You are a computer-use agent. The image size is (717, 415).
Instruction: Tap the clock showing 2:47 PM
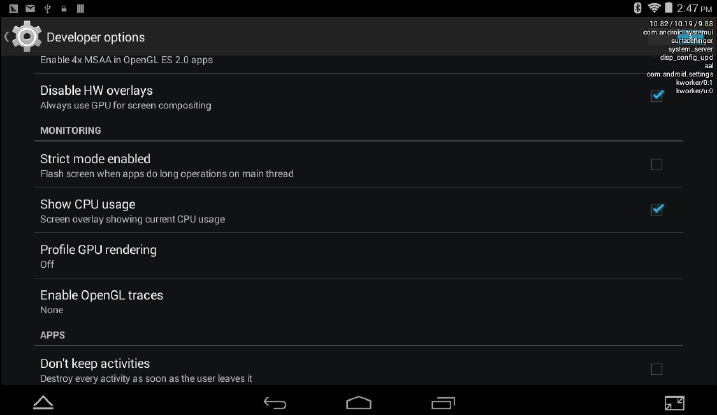coord(694,8)
